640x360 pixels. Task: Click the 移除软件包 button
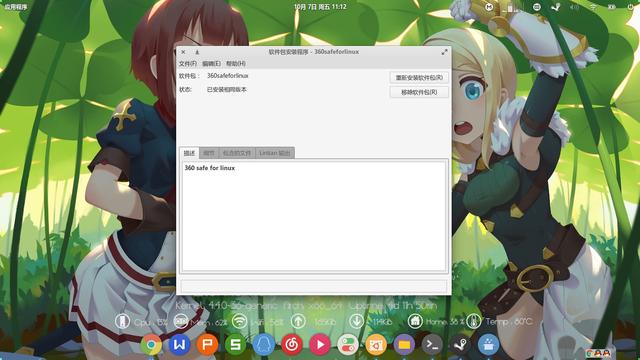[x=419, y=92]
